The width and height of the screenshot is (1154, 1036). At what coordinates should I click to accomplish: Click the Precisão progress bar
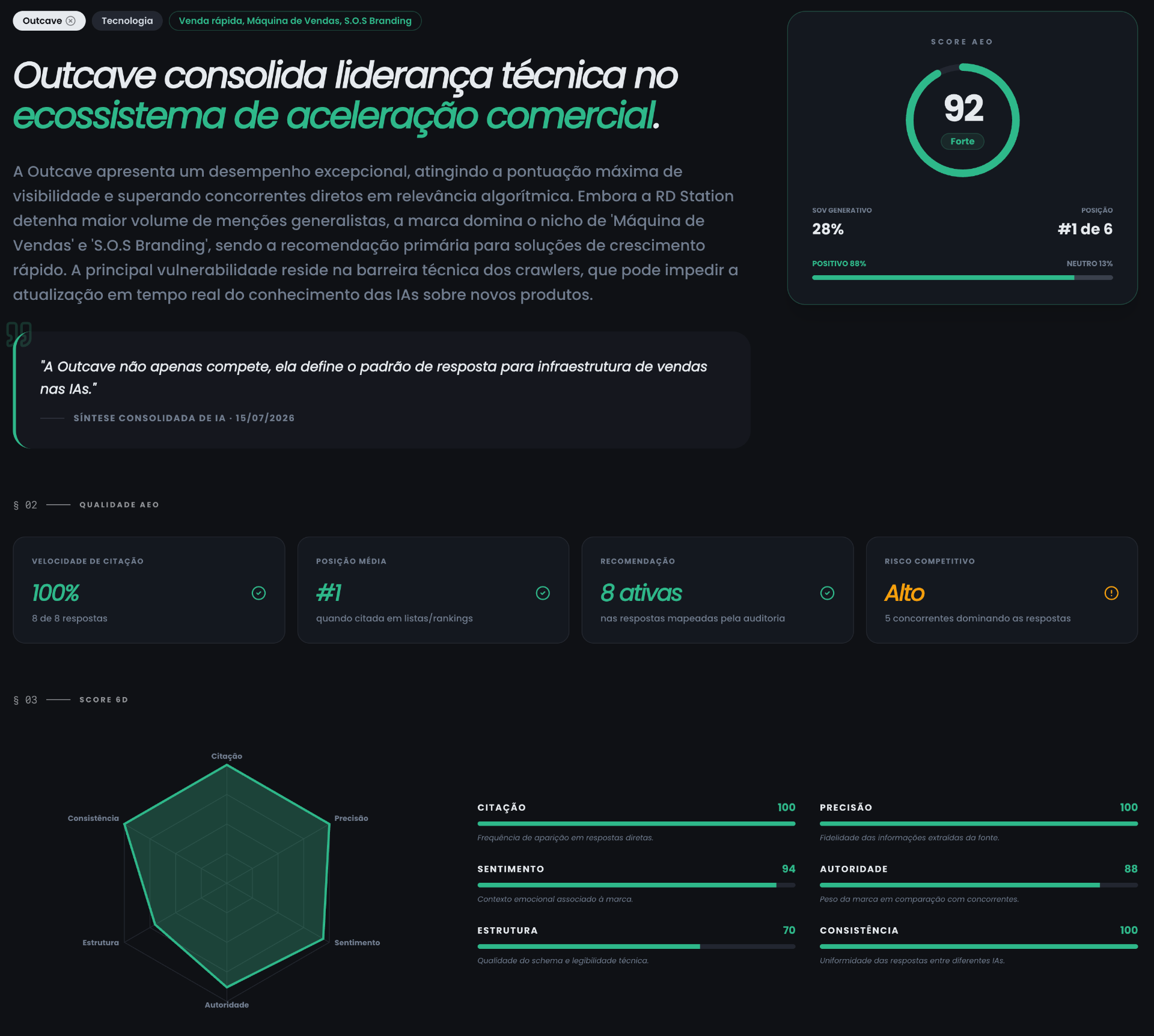978,823
